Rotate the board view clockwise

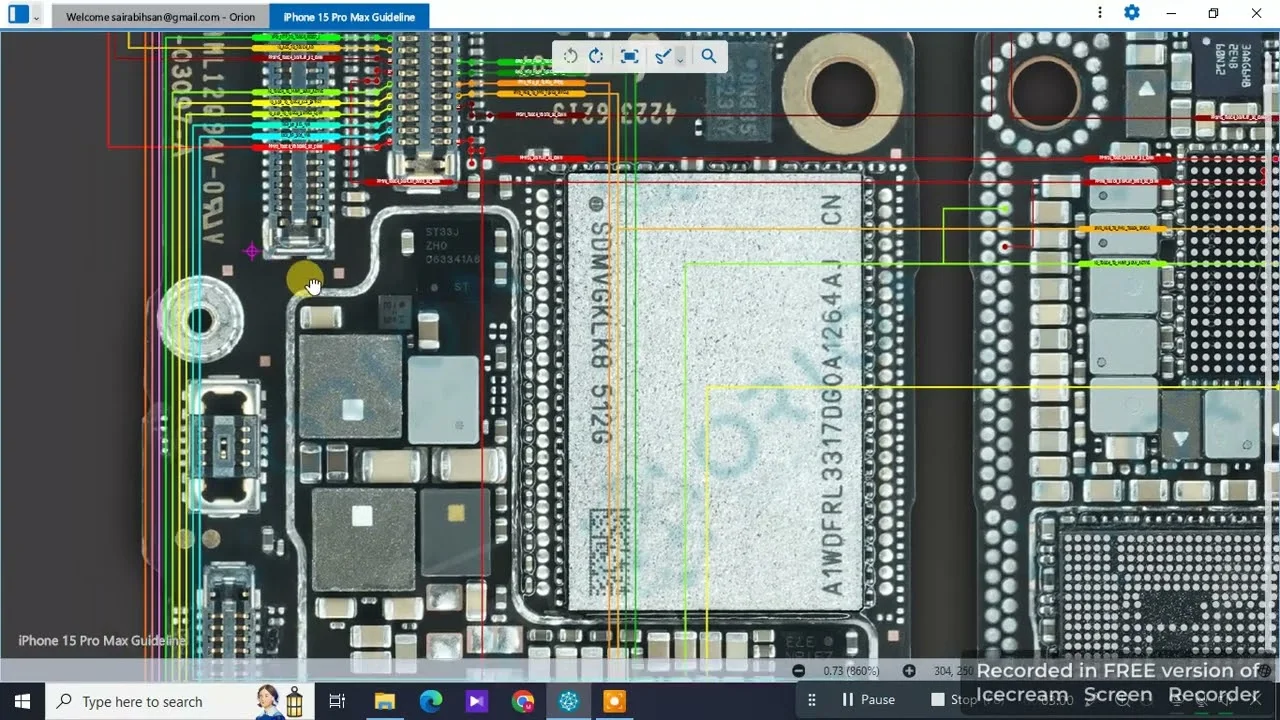596,56
